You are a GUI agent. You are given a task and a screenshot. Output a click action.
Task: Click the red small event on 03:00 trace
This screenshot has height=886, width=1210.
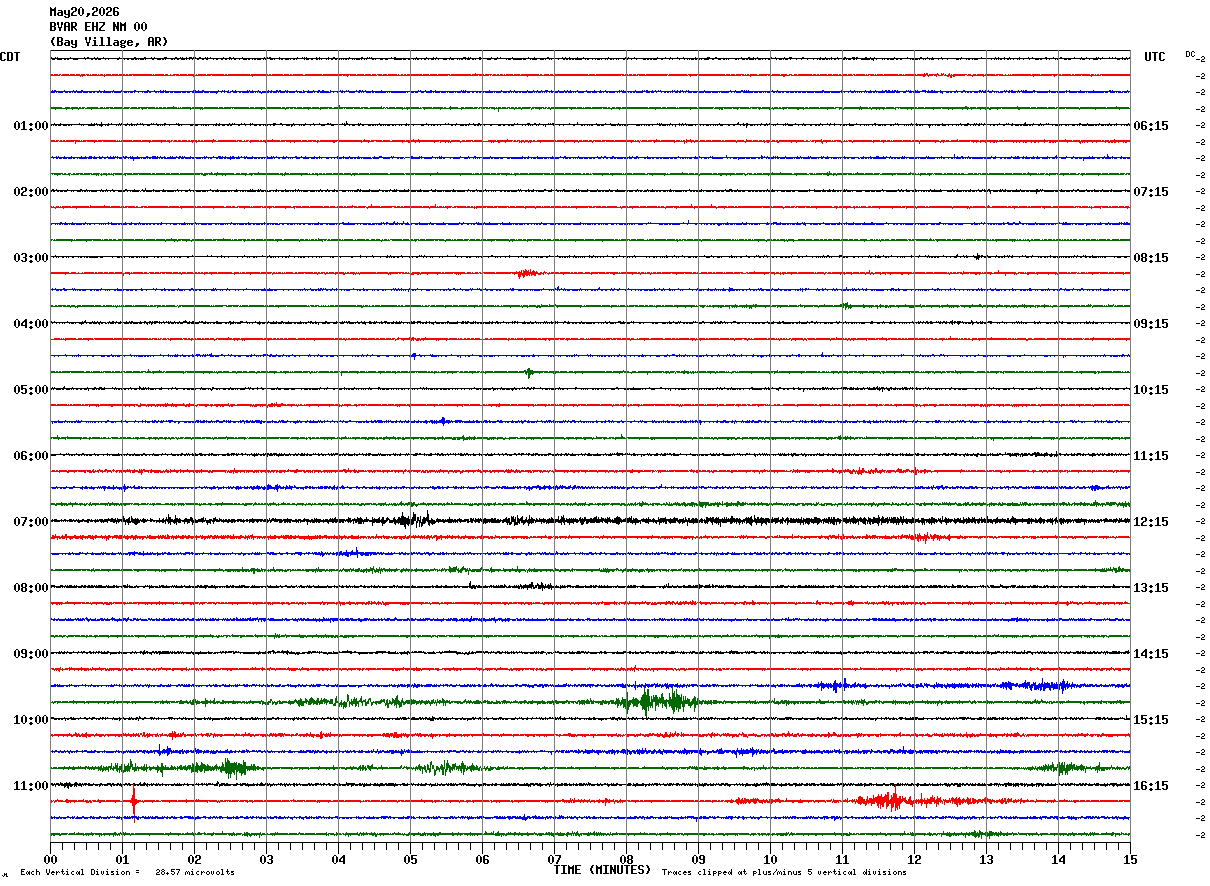click(527, 273)
